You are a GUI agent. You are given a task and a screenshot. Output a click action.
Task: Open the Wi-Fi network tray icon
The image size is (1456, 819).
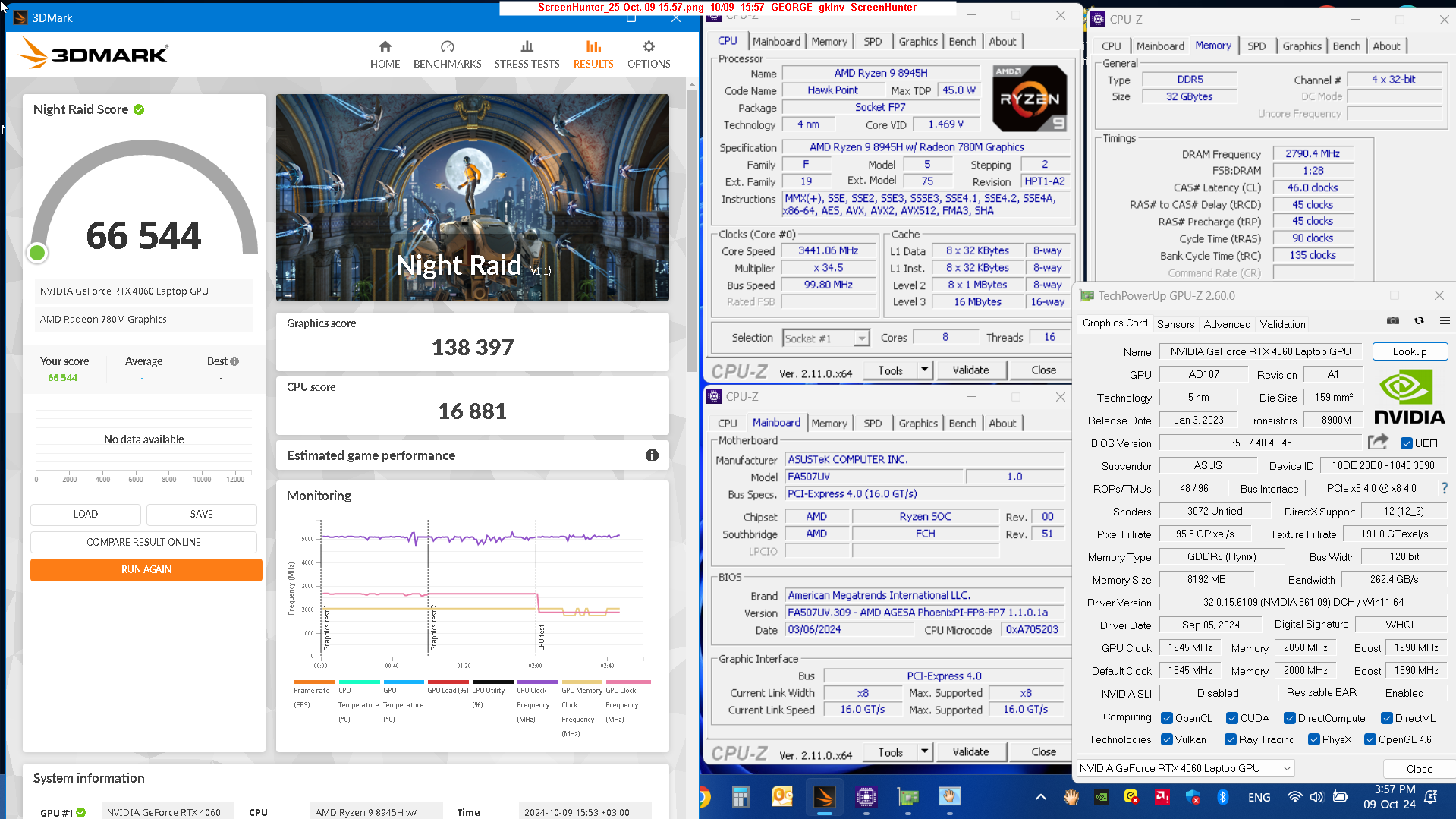coord(1294,797)
